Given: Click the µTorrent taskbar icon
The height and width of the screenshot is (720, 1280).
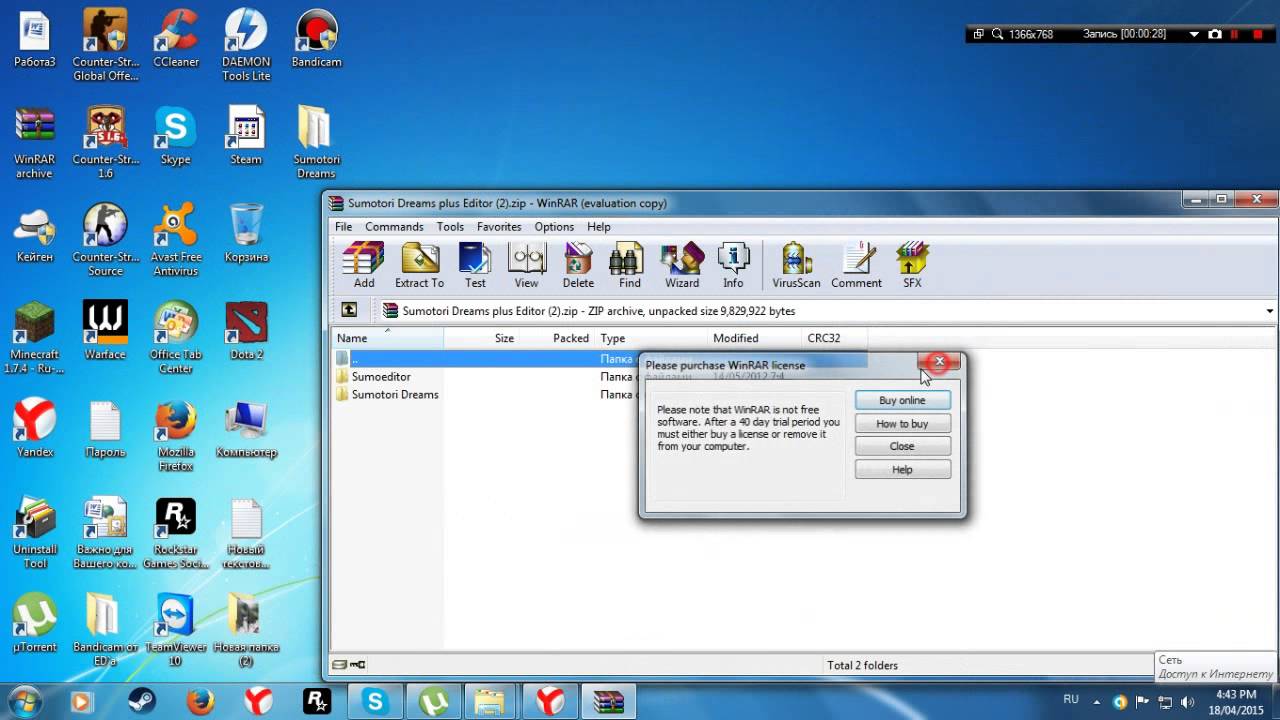Looking at the screenshot, I should [x=433, y=702].
